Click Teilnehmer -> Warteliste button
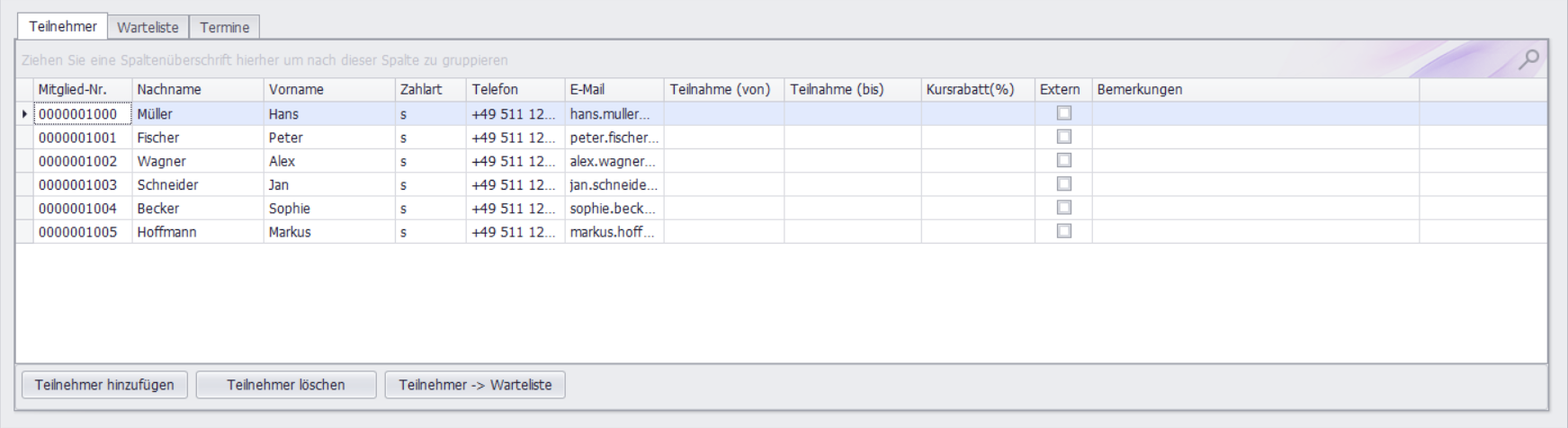Screen dimensions: 1568x428 pyautogui.click(x=475, y=385)
